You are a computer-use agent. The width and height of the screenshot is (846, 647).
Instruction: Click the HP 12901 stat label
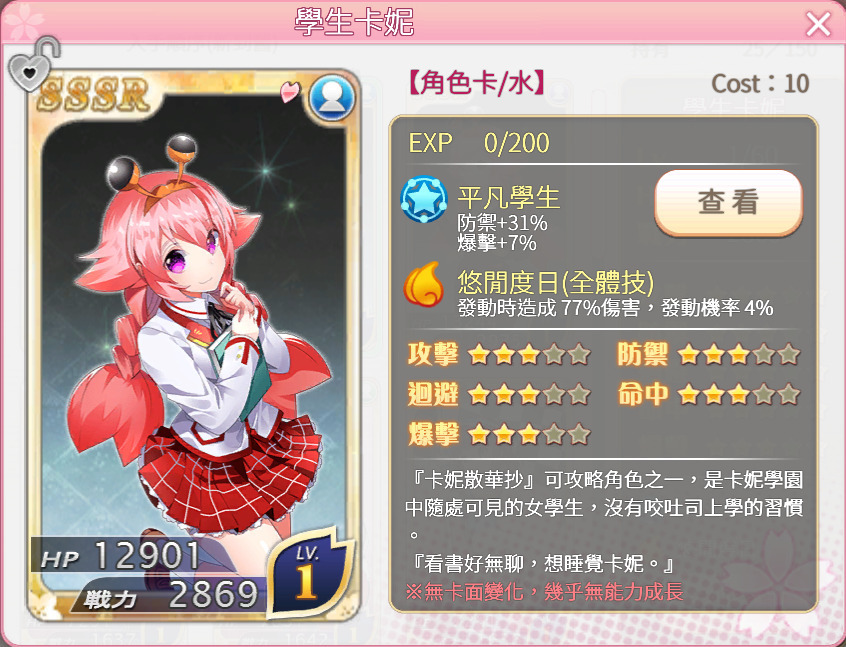120,555
